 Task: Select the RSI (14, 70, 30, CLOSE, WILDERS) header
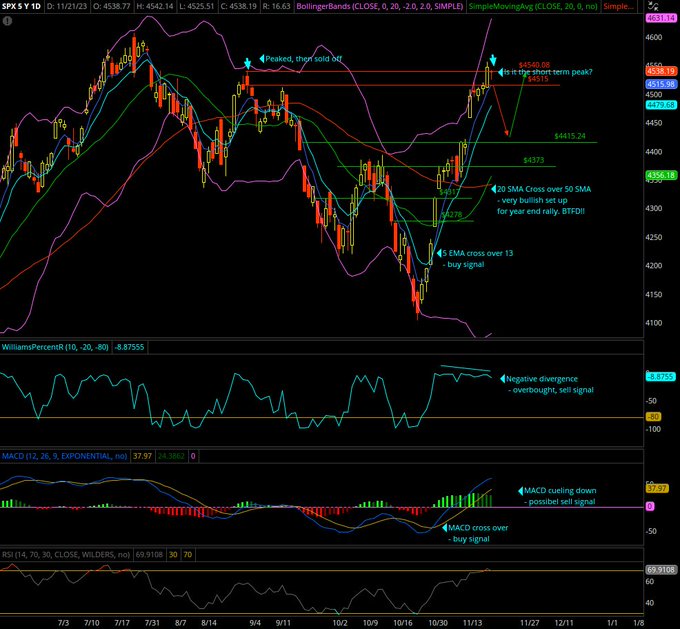point(65,554)
